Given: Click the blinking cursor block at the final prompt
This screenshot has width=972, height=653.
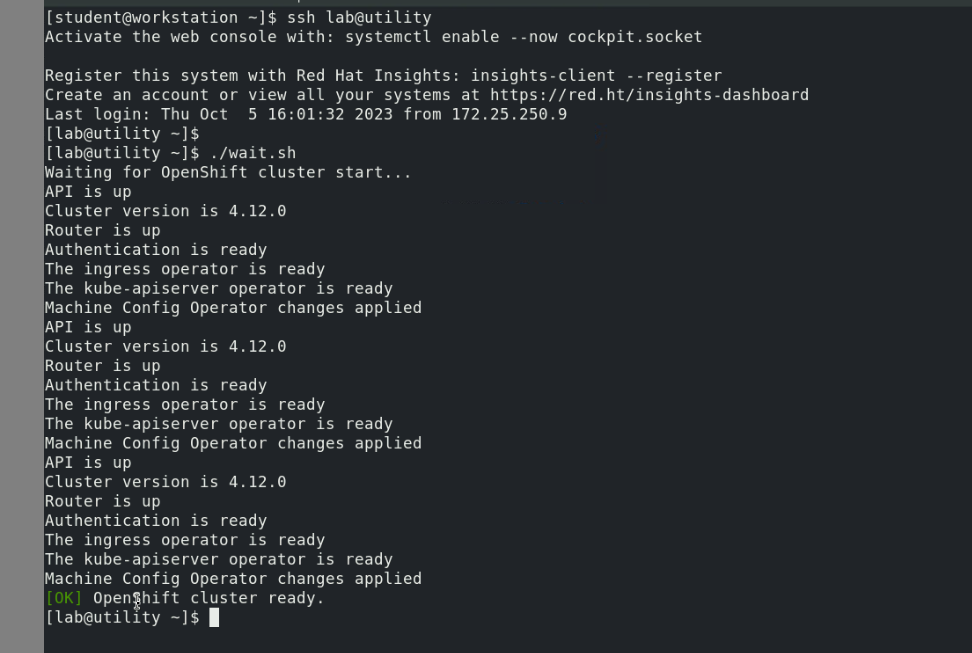Looking at the screenshot, I should (x=214, y=618).
